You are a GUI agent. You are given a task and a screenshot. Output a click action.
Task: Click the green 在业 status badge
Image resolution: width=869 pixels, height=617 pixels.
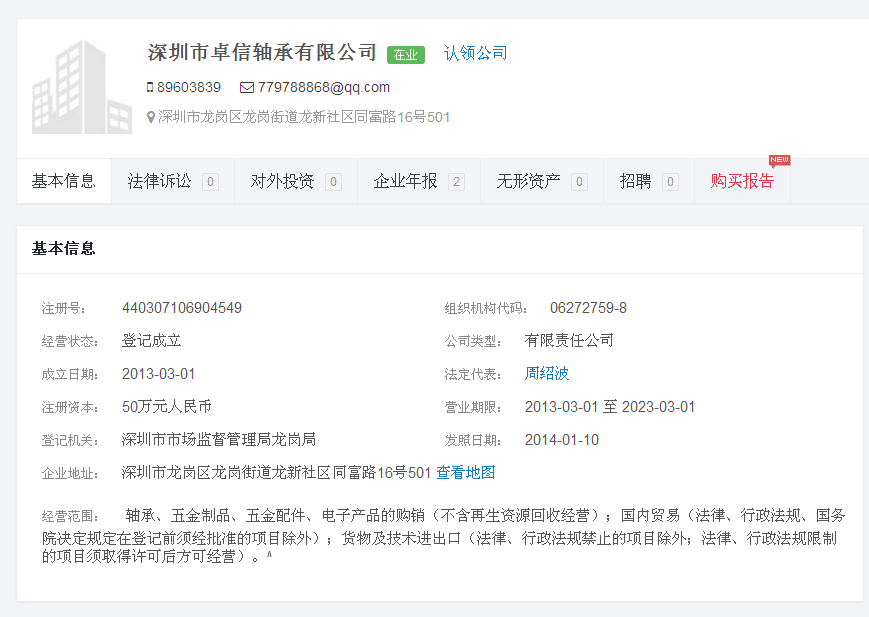(x=406, y=55)
